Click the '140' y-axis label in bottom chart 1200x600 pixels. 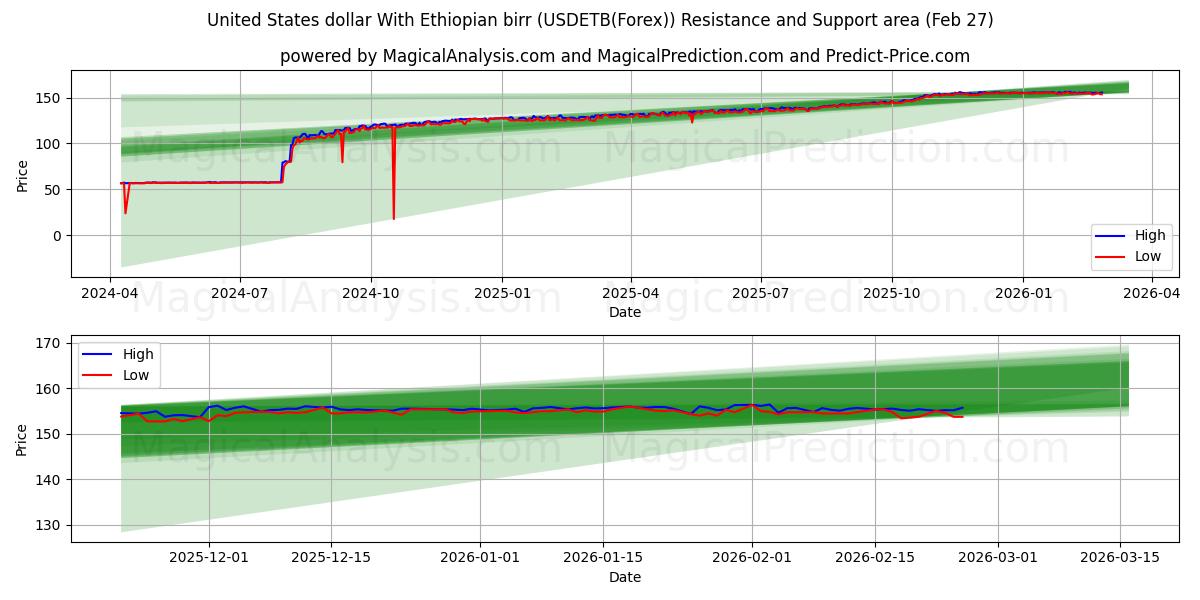point(49,480)
